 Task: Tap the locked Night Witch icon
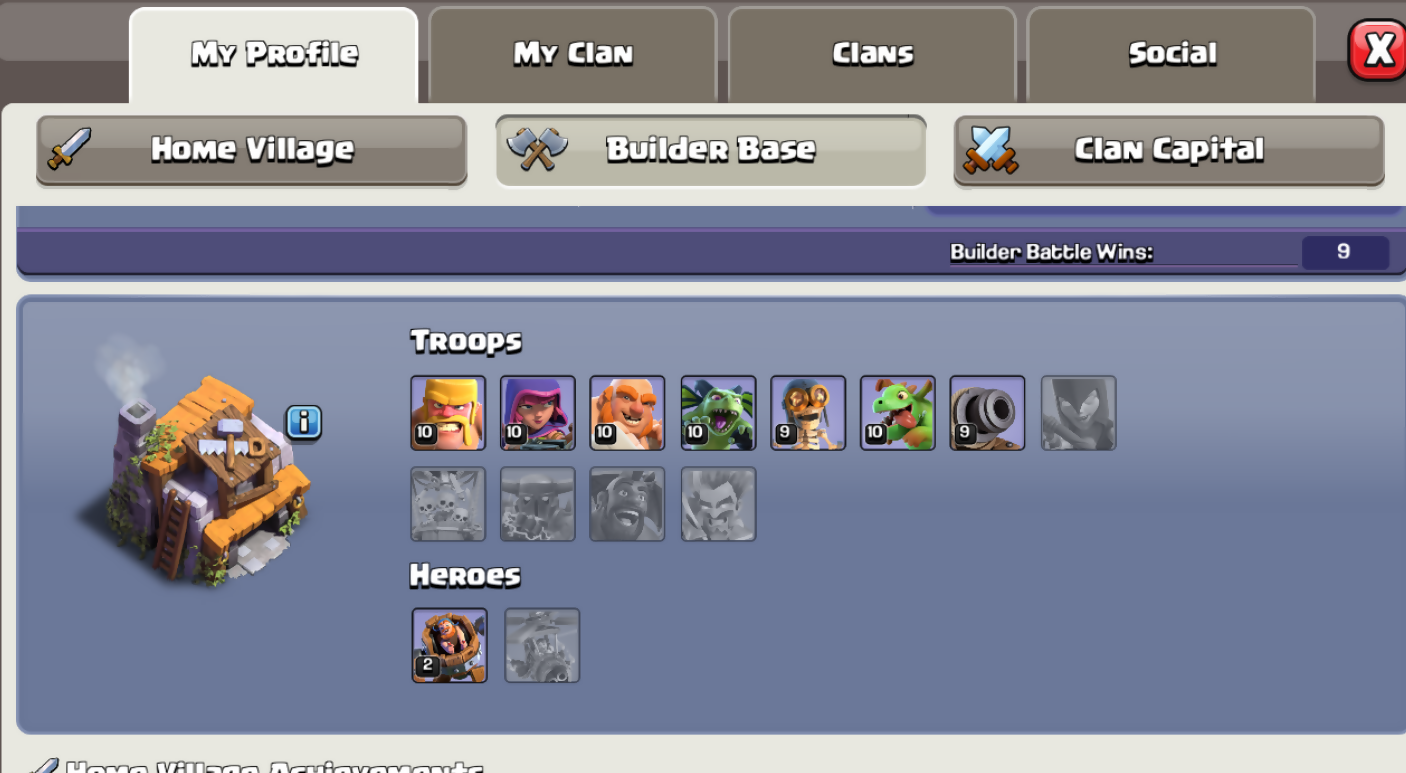(1078, 413)
